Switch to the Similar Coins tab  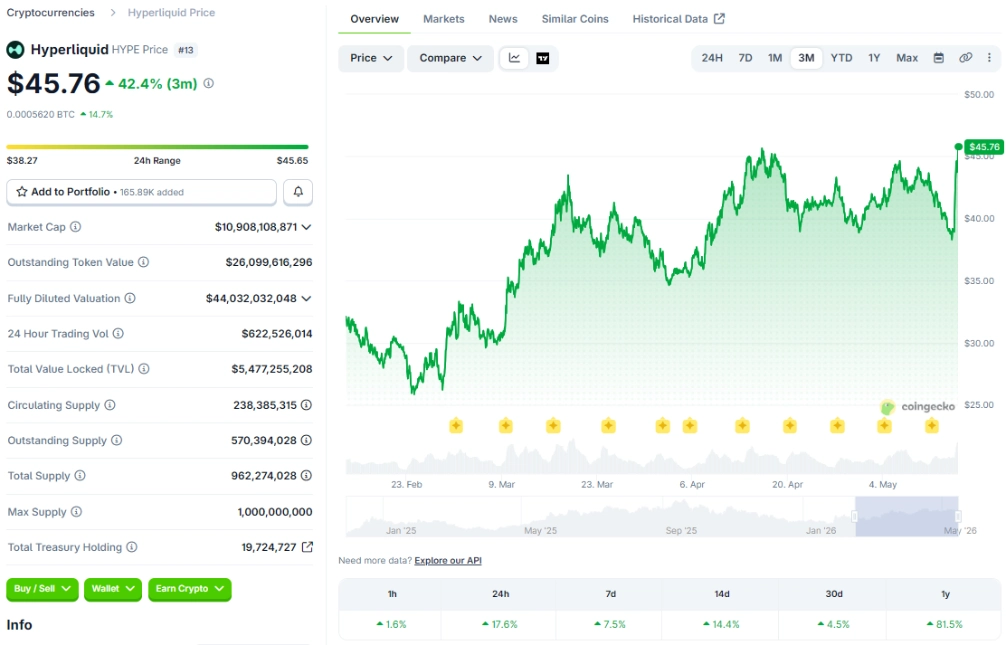(575, 19)
